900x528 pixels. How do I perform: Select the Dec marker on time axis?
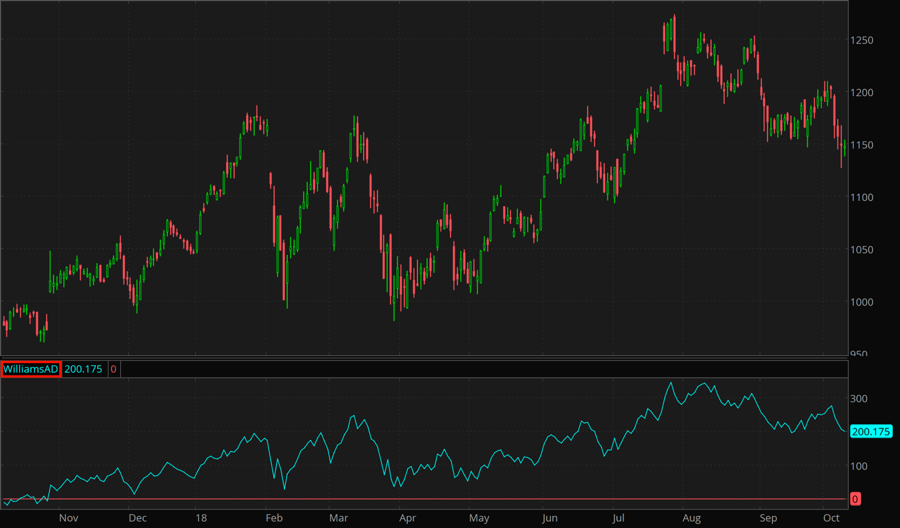click(138, 519)
